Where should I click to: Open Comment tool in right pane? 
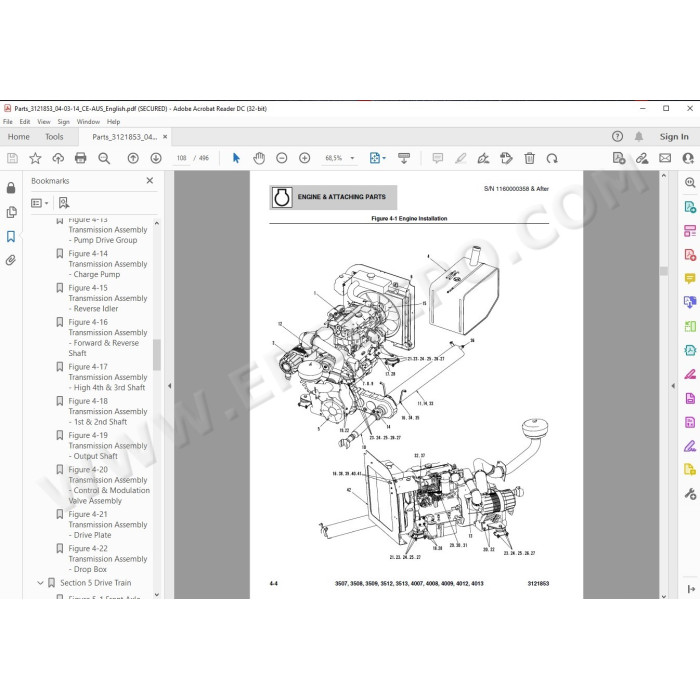pyautogui.click(x=690, y=279)
